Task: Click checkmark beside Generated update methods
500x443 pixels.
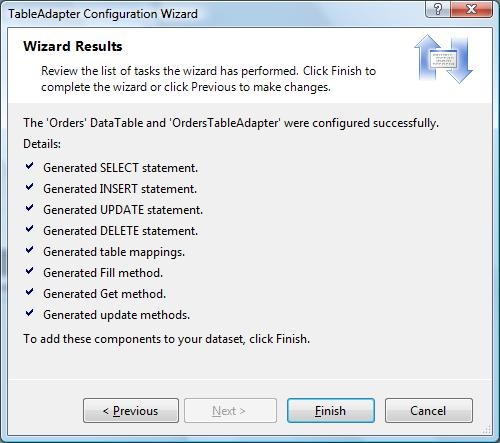Action: (x=29, y=313)
